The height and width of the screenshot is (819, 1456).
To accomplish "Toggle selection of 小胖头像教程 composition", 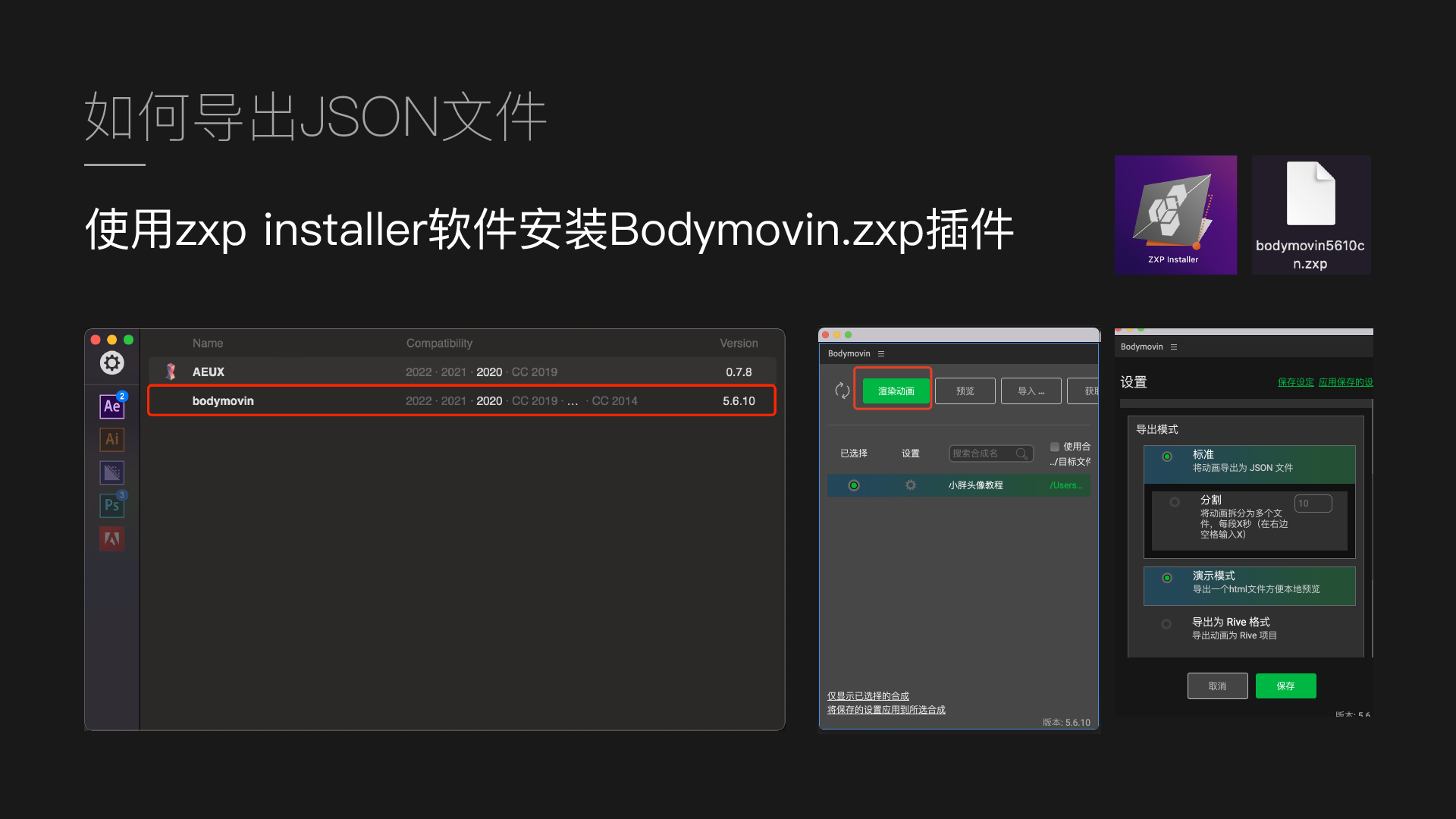I will pos(854,485).
